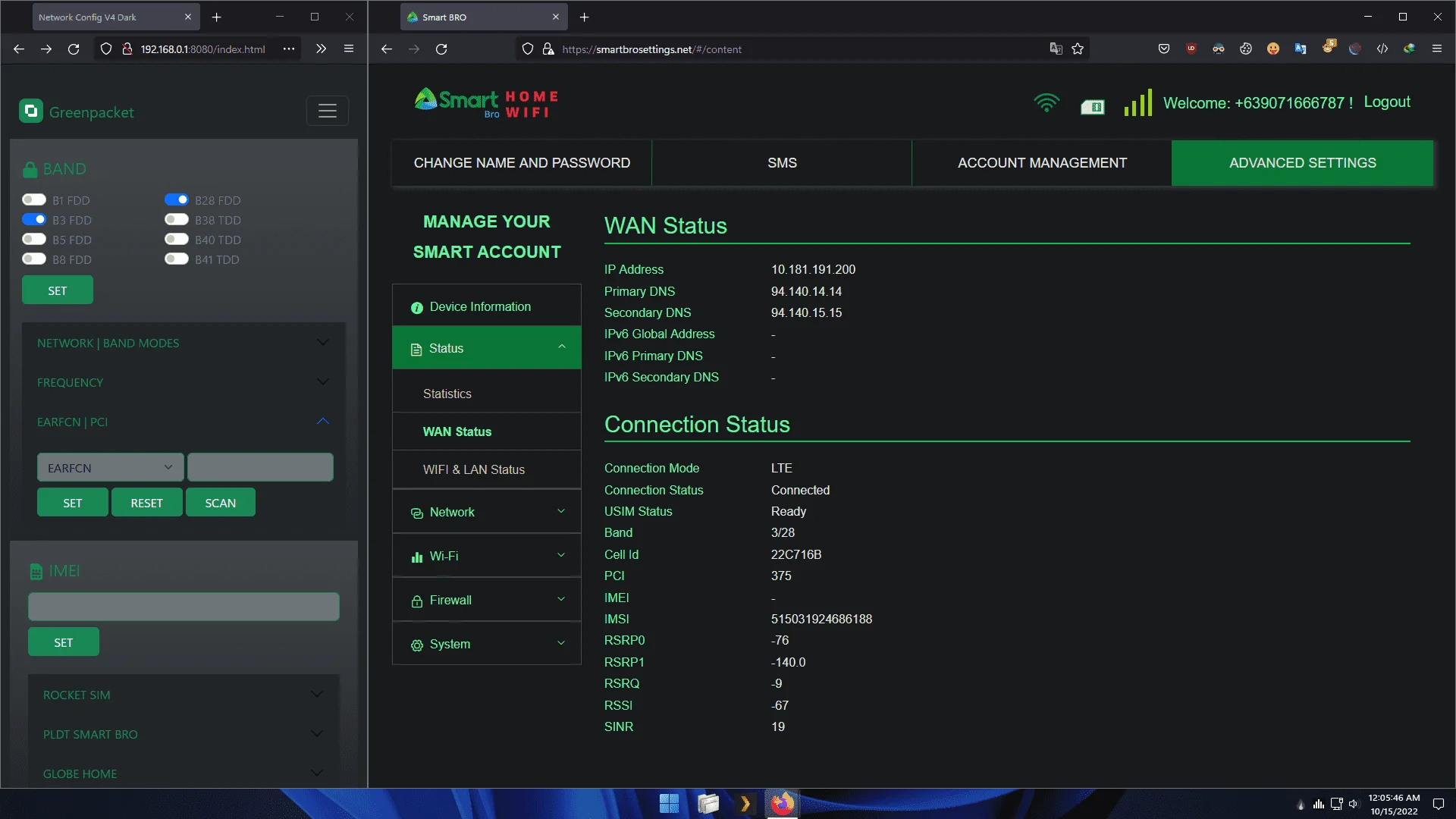Image resolution: width=1456 pixels, height=819 pixels.
Task: Open the emoji face extension icon
Action: (x=1273, y=49)
